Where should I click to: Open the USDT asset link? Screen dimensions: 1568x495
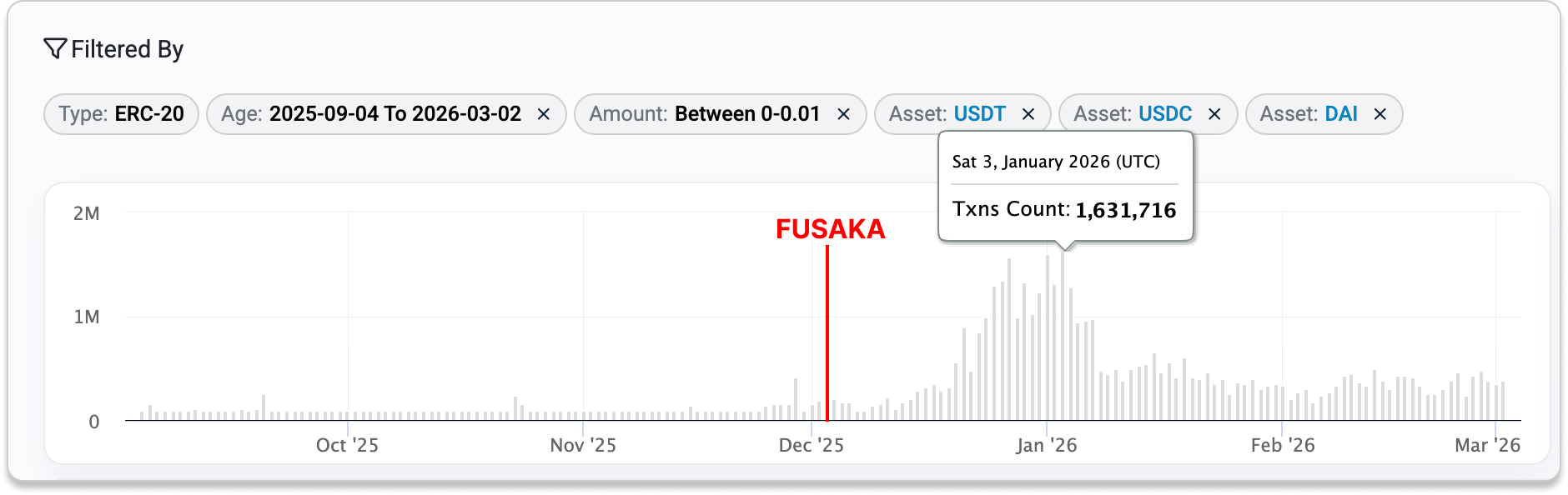(x=979, y=114)
